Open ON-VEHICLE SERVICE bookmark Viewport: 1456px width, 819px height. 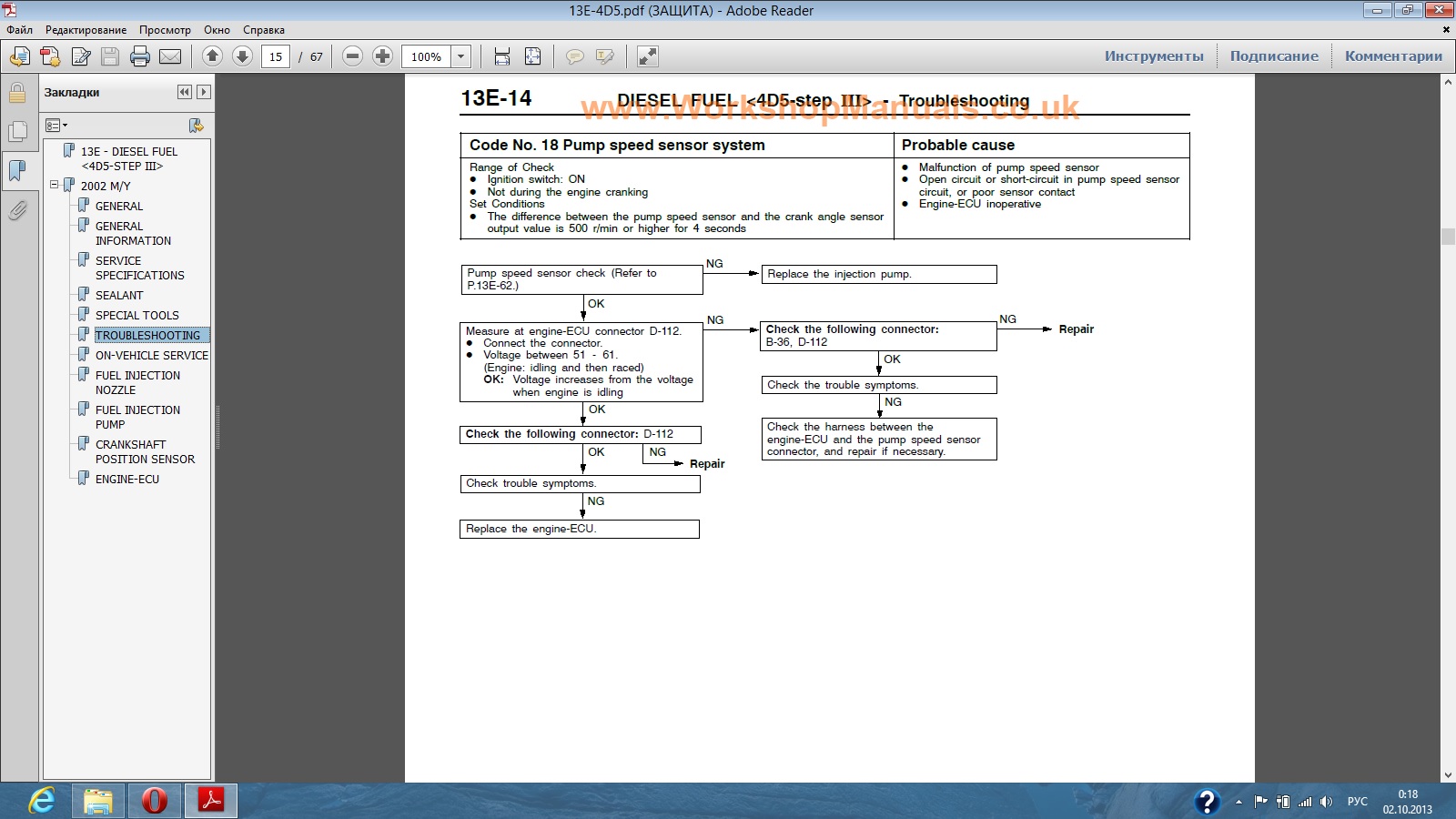[152, 356]
